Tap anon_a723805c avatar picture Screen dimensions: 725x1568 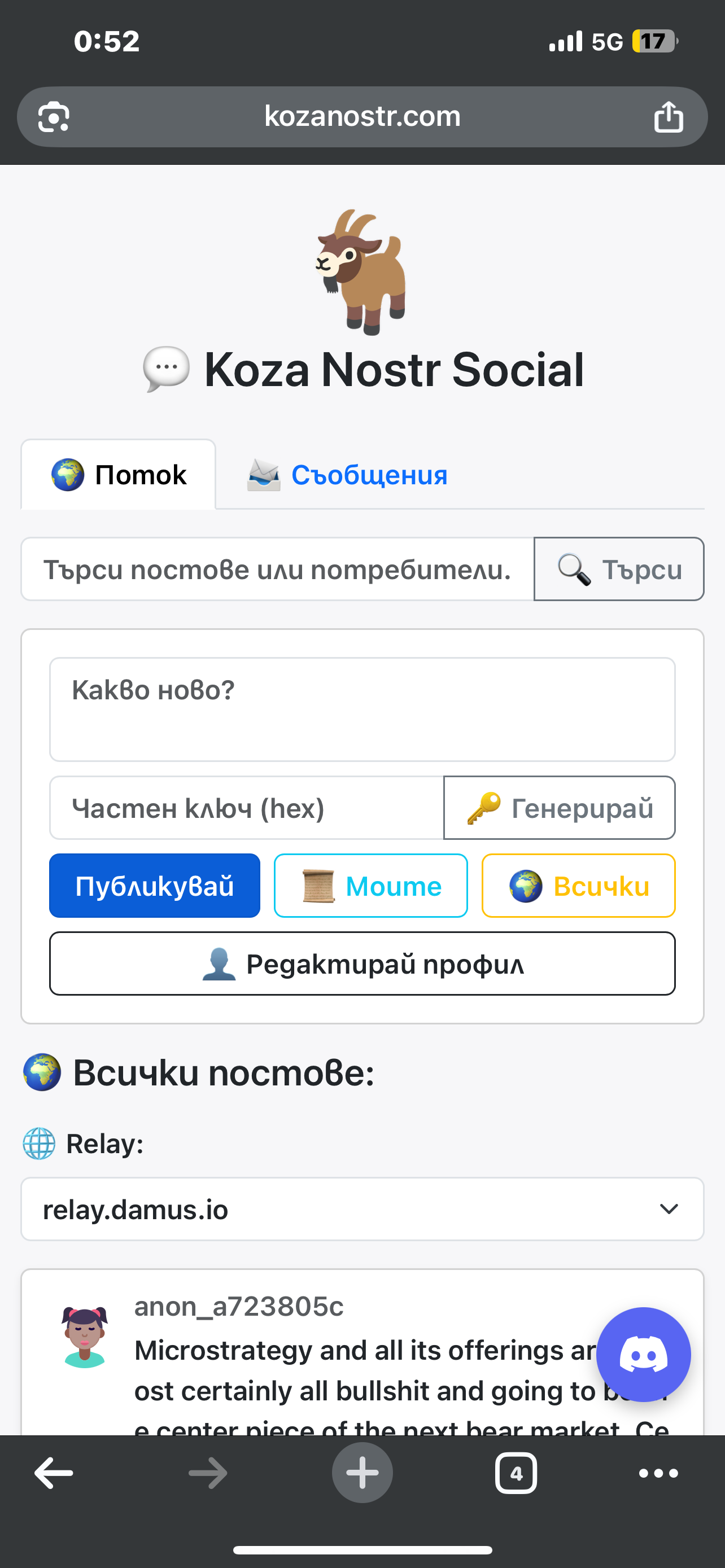85,1337
